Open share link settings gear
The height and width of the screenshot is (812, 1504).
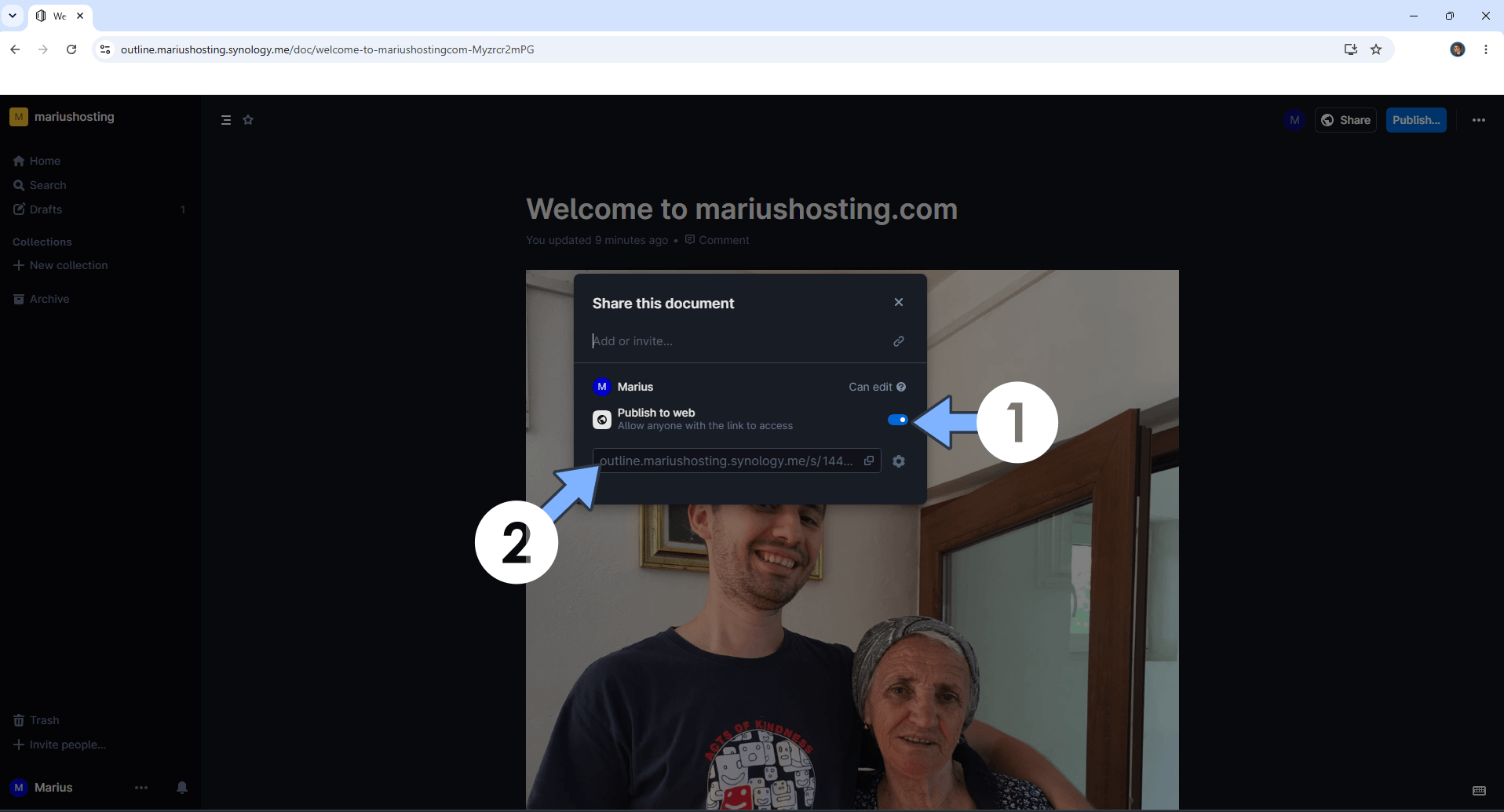pos(899,461)
